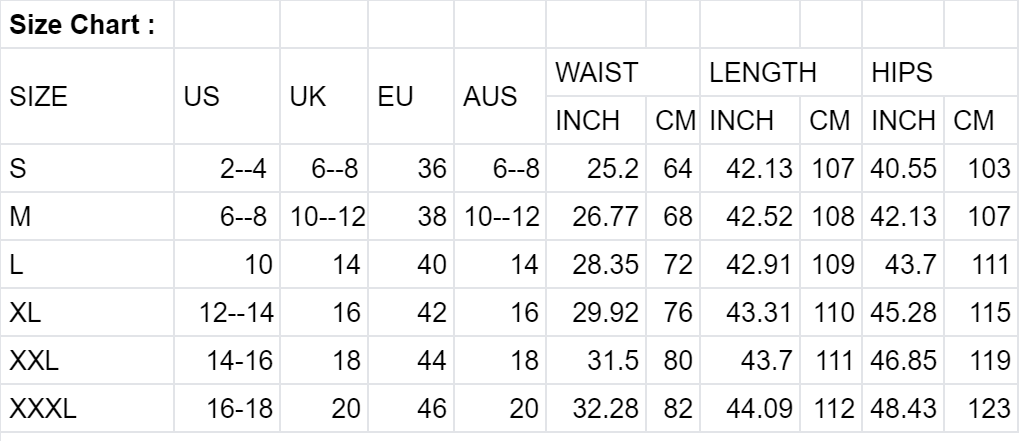The width and height of the screenshot is (1019, 441).
Task: Select hips inch value 48.43
Action: [x=905, y=410]
